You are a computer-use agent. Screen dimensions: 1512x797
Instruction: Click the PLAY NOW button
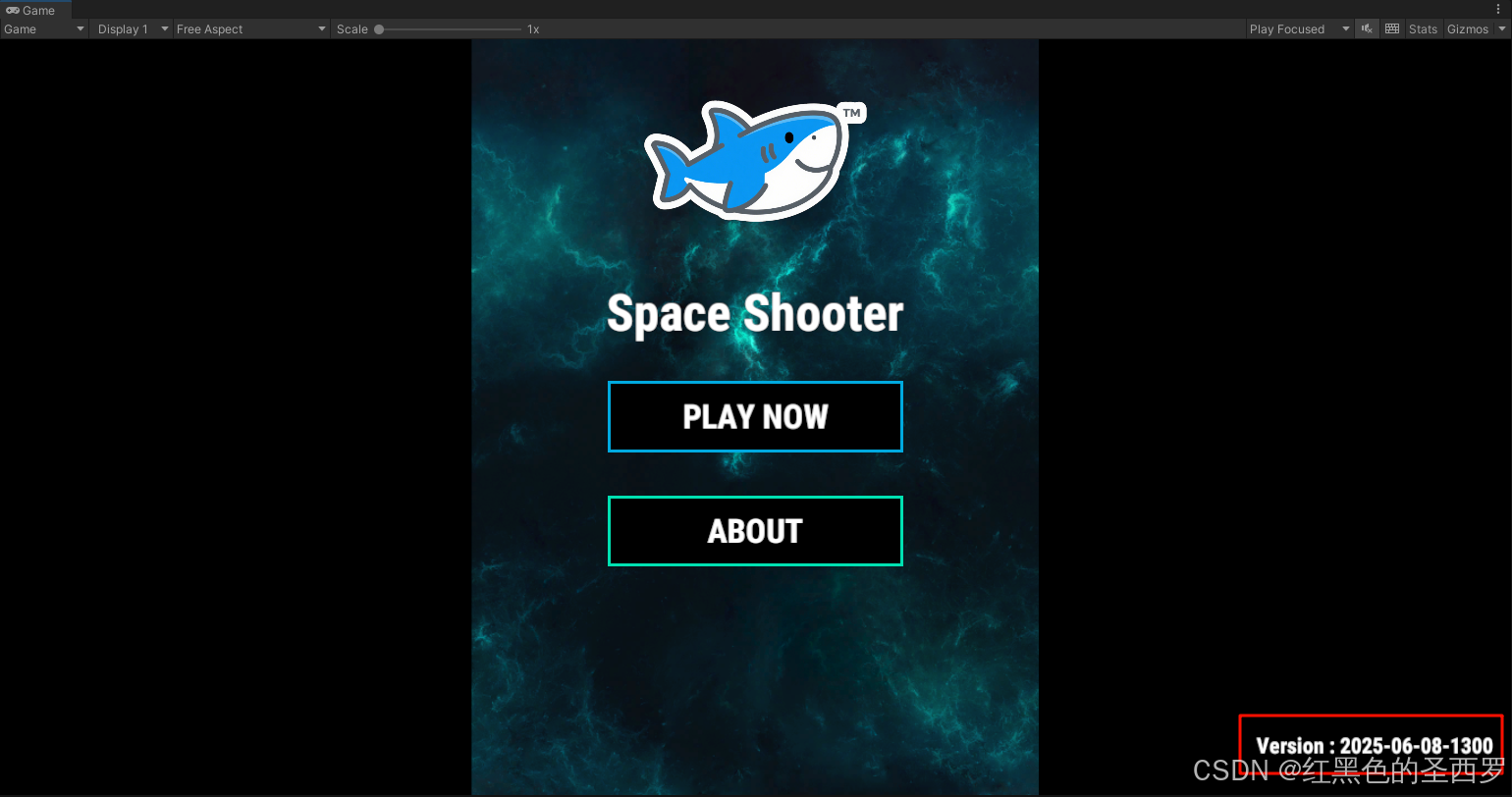point(755,417)
